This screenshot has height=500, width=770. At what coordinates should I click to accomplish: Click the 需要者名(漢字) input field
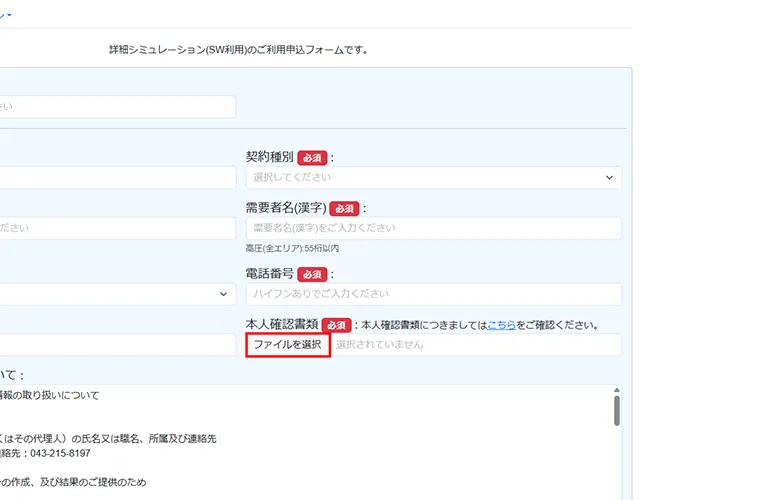click(433, 229)
